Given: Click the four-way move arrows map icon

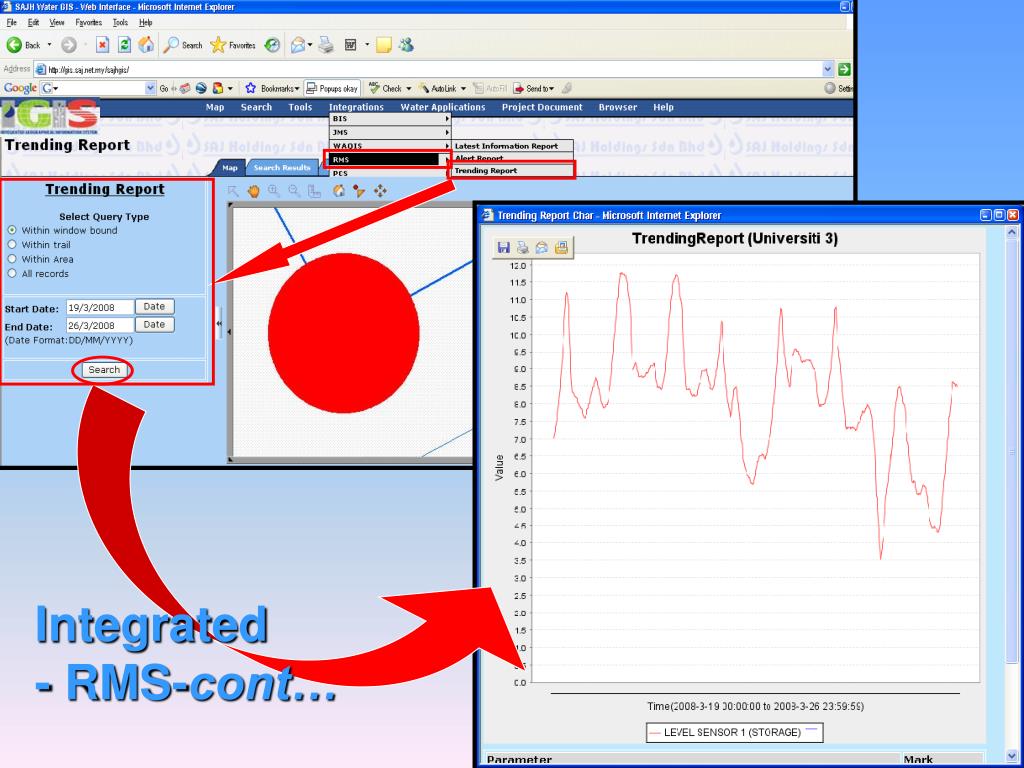Looking at the screenshot, I should pyautogui.click(x=380, y=191).
